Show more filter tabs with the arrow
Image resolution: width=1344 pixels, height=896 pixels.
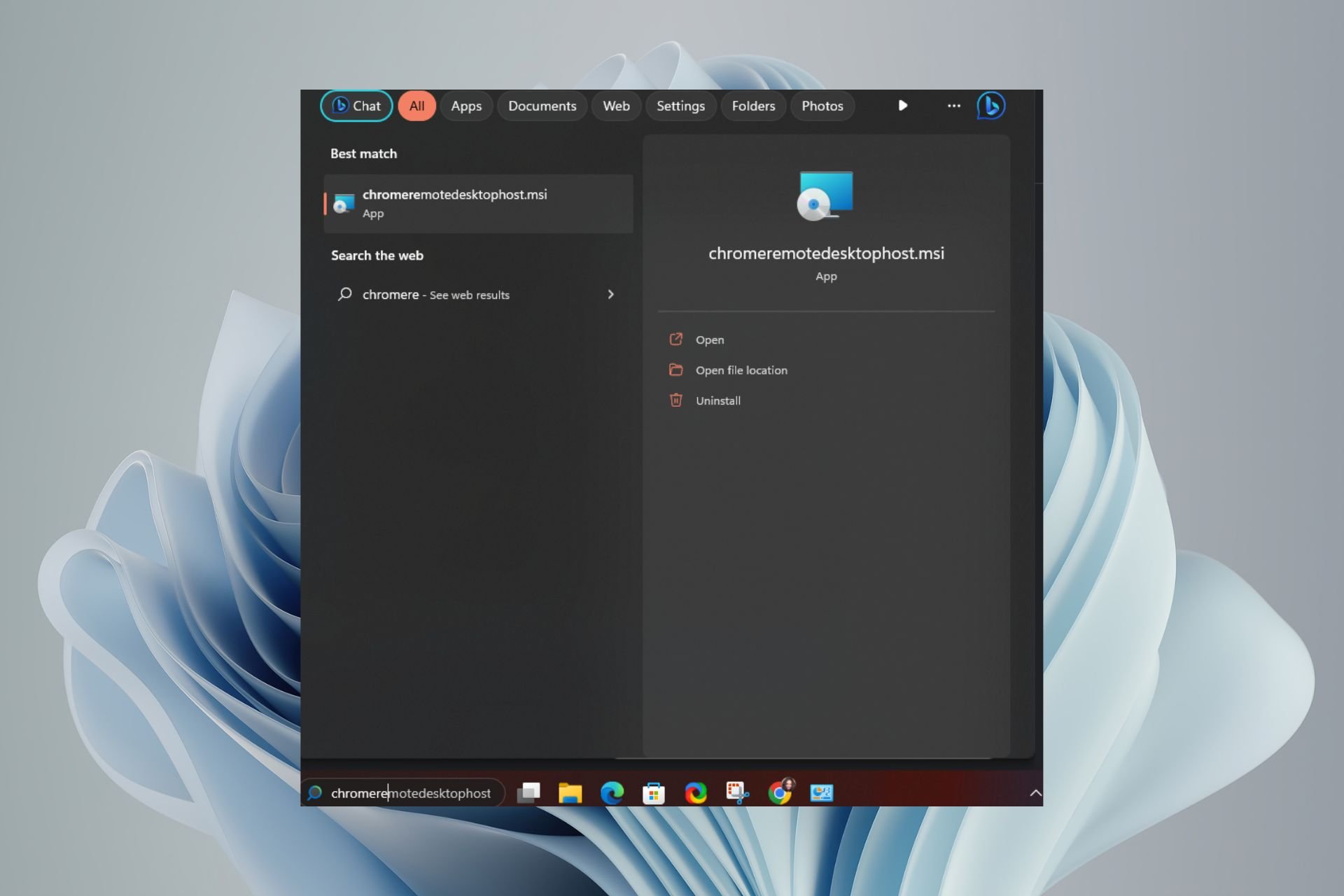click(903, 106)
